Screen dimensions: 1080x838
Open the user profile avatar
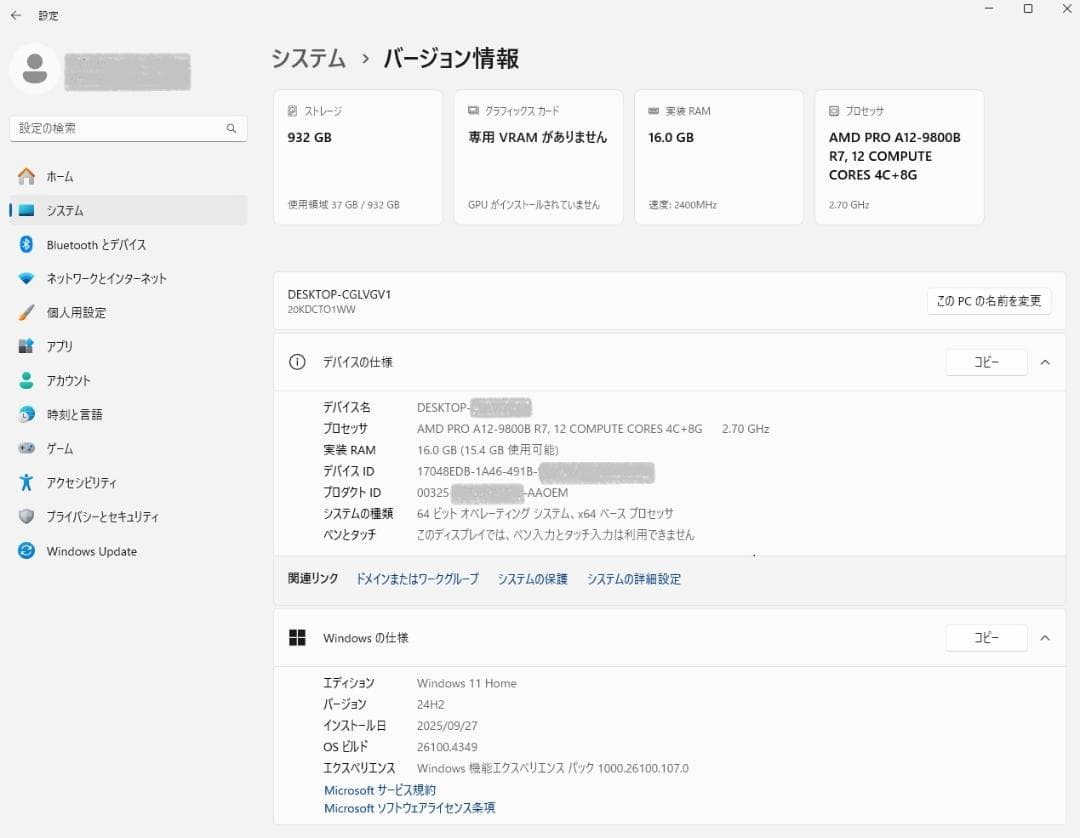[x=34, y=69]
